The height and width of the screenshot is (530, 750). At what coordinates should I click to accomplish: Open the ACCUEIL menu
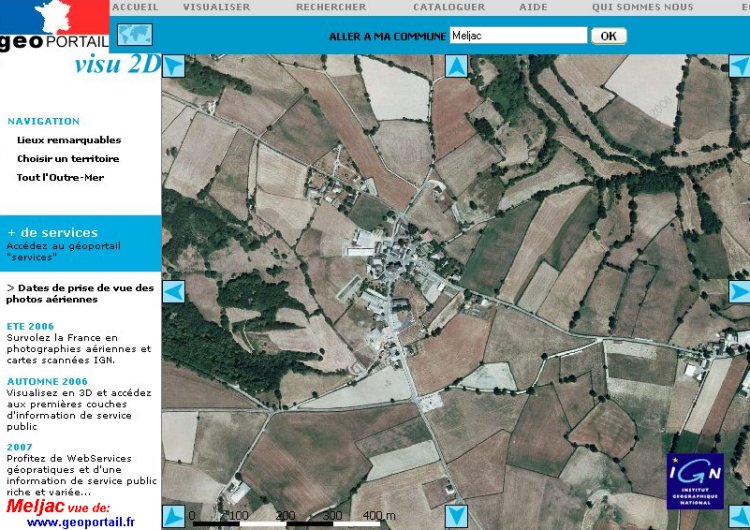[x=135, y=7]
